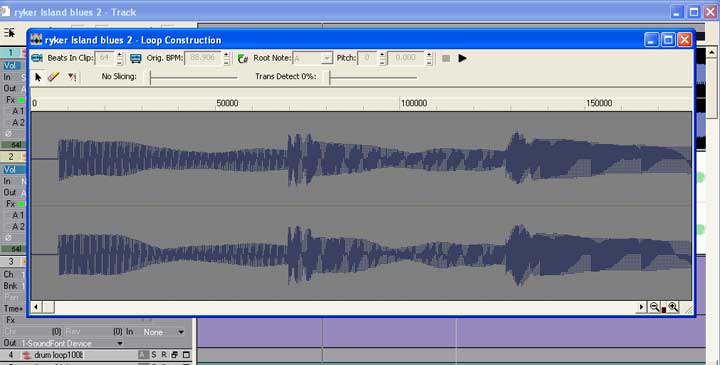720x365 pixels.
Task: Click the track 2 number header
Action: 10,157
